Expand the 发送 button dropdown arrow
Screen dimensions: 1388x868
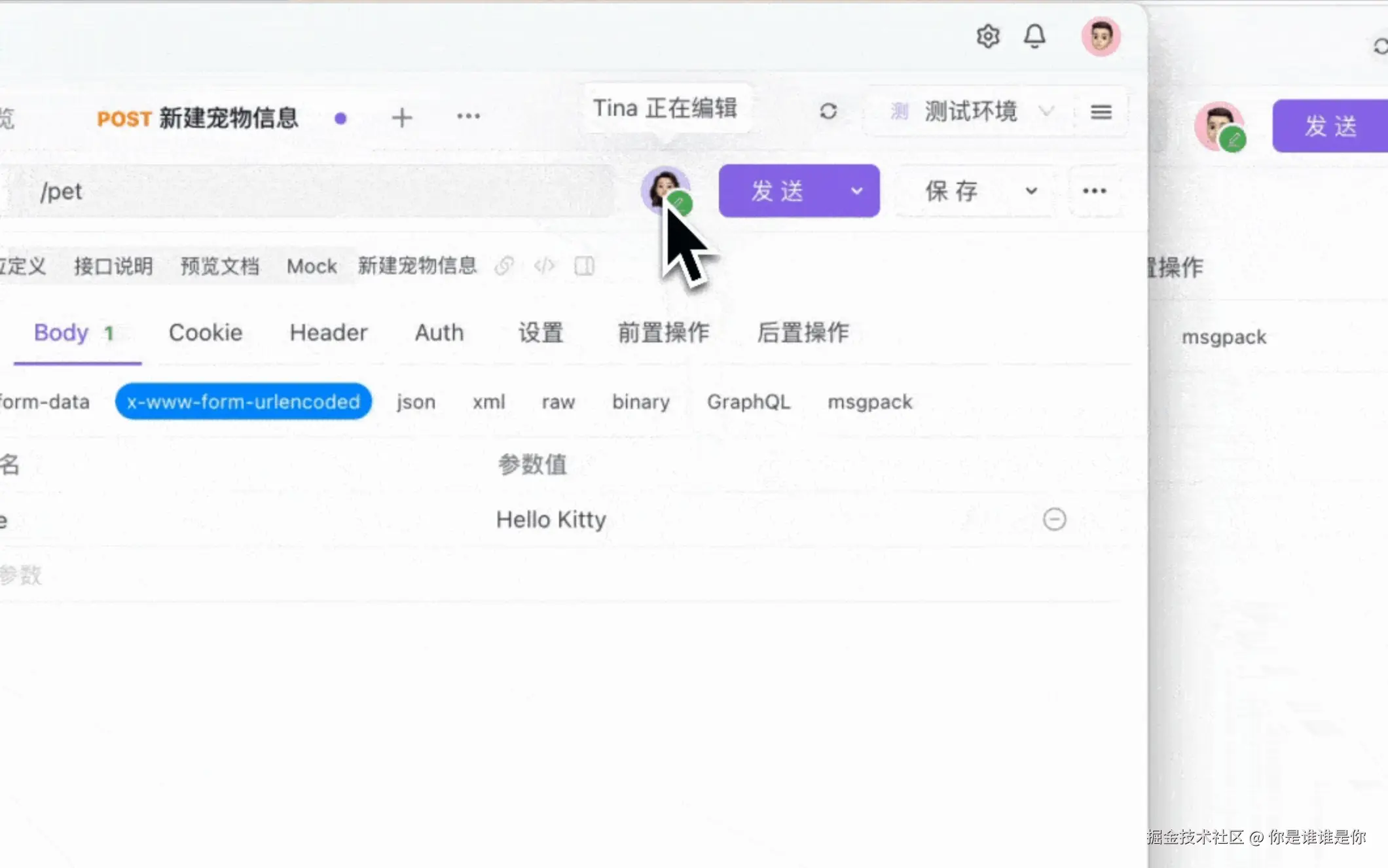[x=858, y=191]
